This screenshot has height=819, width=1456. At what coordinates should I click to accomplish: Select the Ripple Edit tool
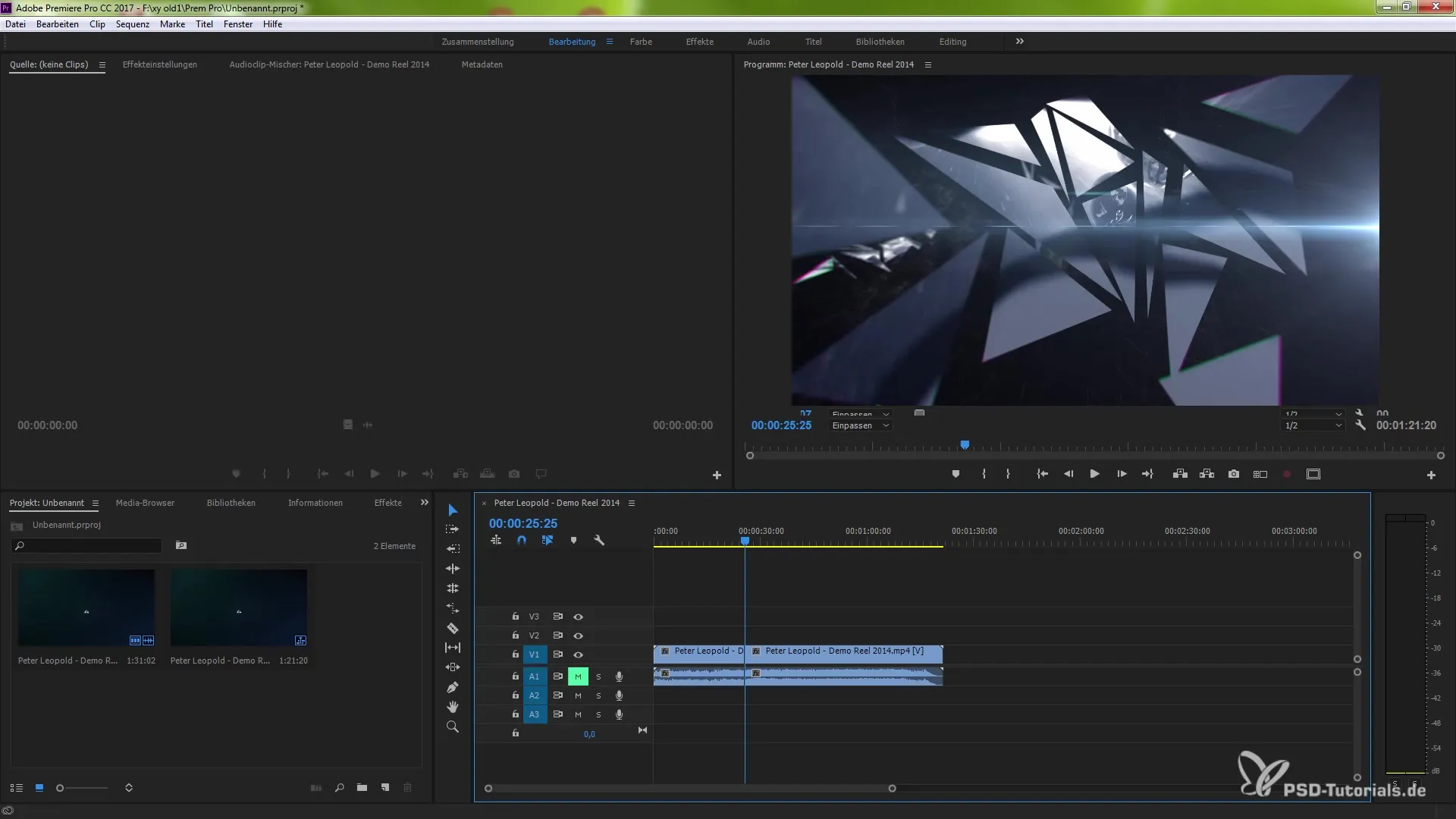pos(453,568)
